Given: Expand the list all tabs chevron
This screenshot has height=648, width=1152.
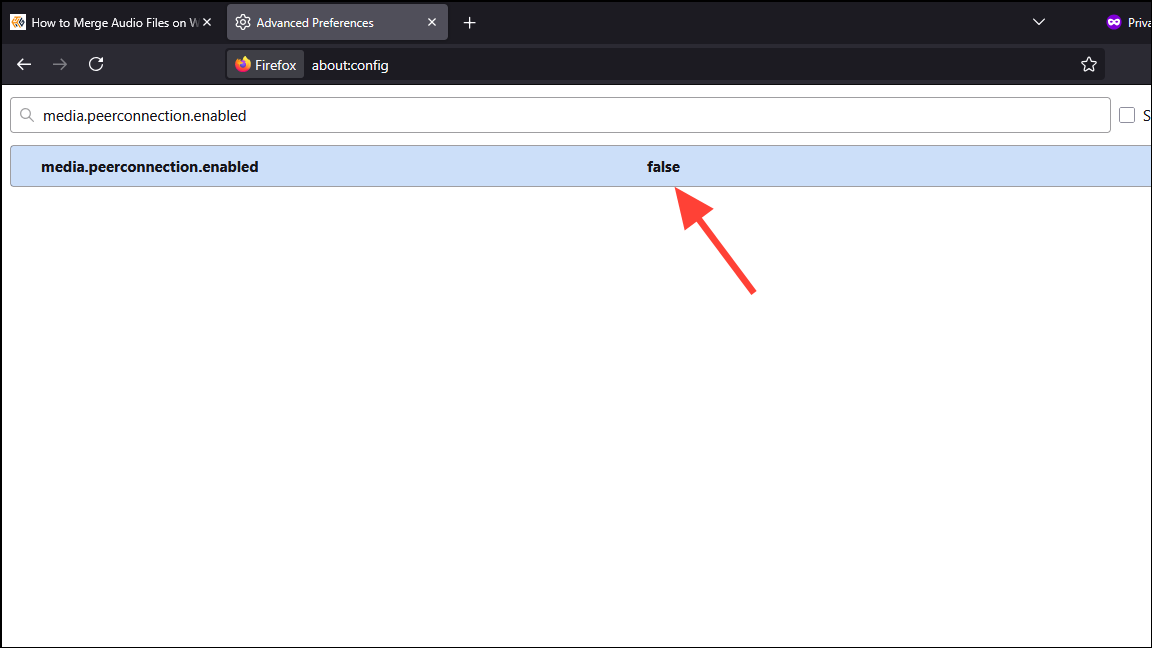Looking at the screenshot, I should pyautogui.click(x=1038, y=22).
